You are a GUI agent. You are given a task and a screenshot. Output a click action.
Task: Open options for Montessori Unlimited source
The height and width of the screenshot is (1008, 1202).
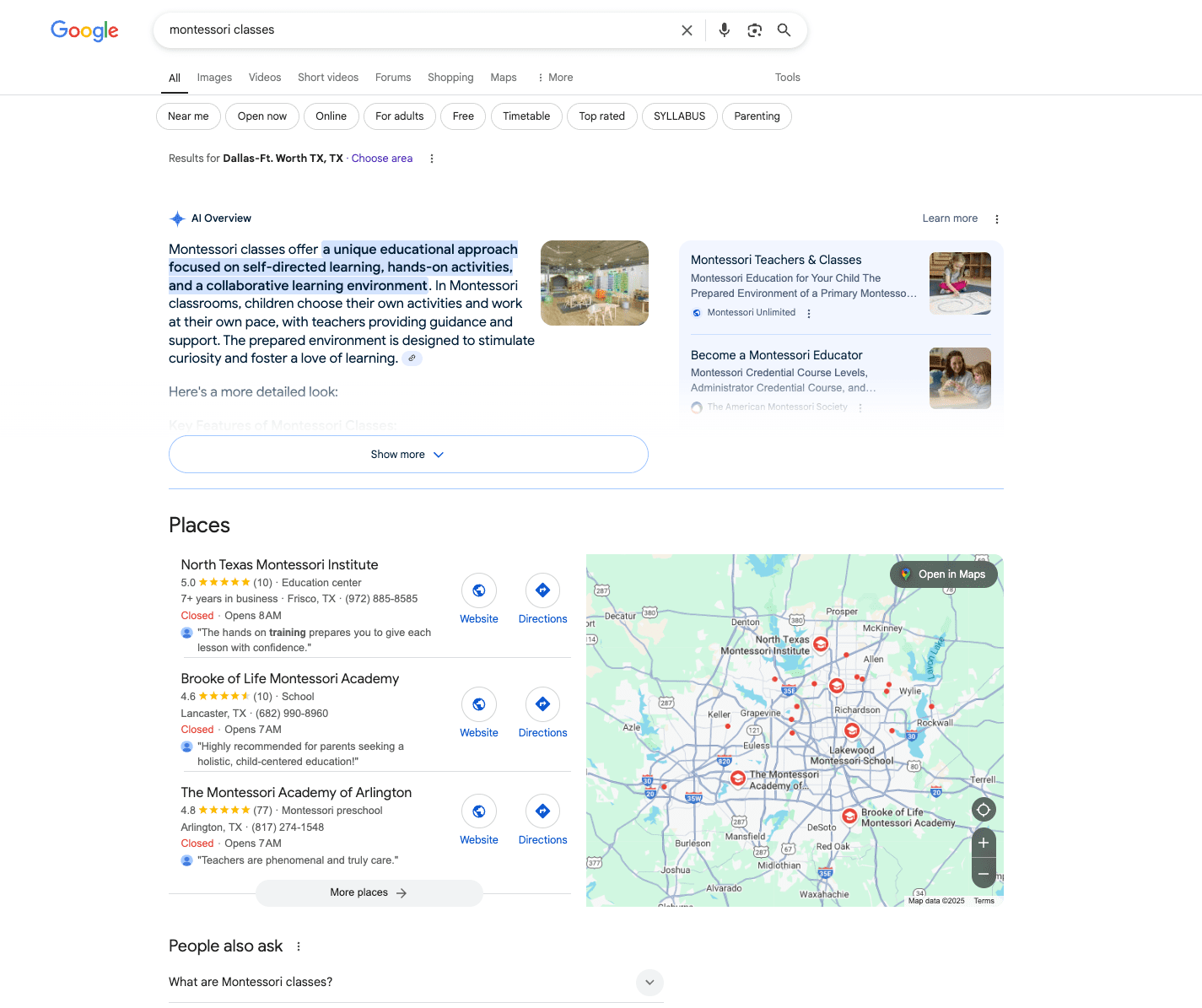(x=809, y=313)
